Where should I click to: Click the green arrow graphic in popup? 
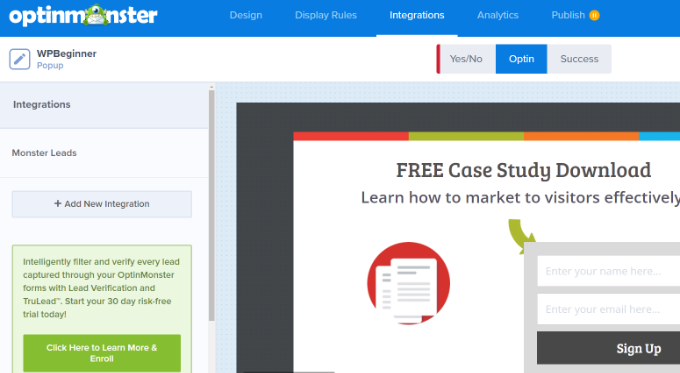[522, 235]
